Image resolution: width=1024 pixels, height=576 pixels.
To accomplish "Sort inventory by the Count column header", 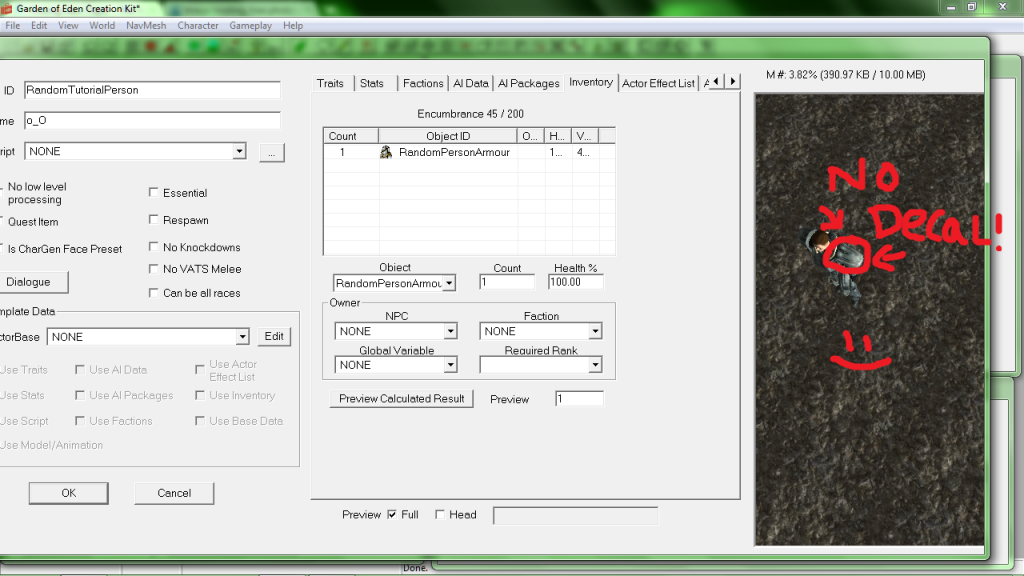I will (351, 136).
